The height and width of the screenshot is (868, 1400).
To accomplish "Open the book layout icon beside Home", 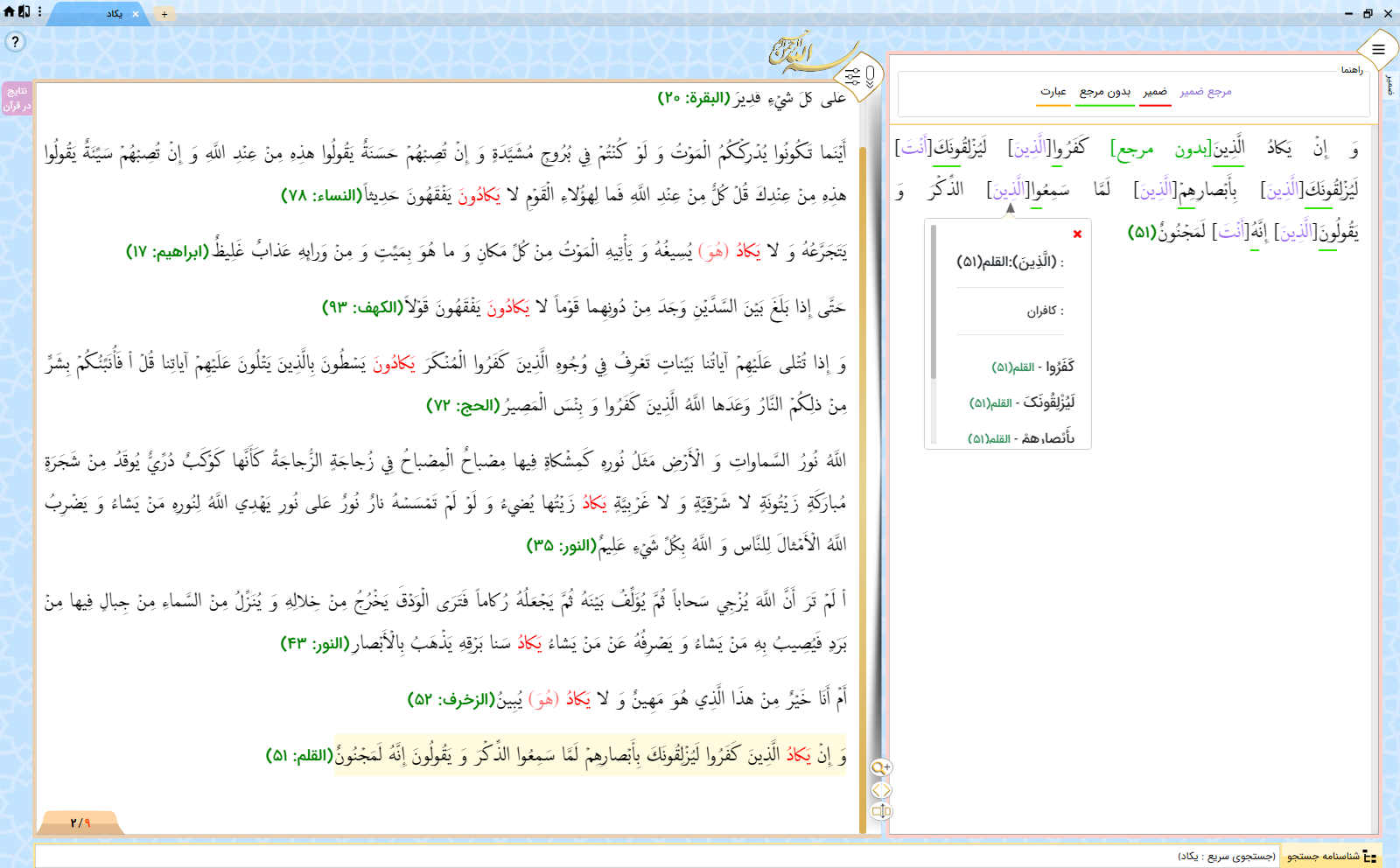I will [24, 12].
